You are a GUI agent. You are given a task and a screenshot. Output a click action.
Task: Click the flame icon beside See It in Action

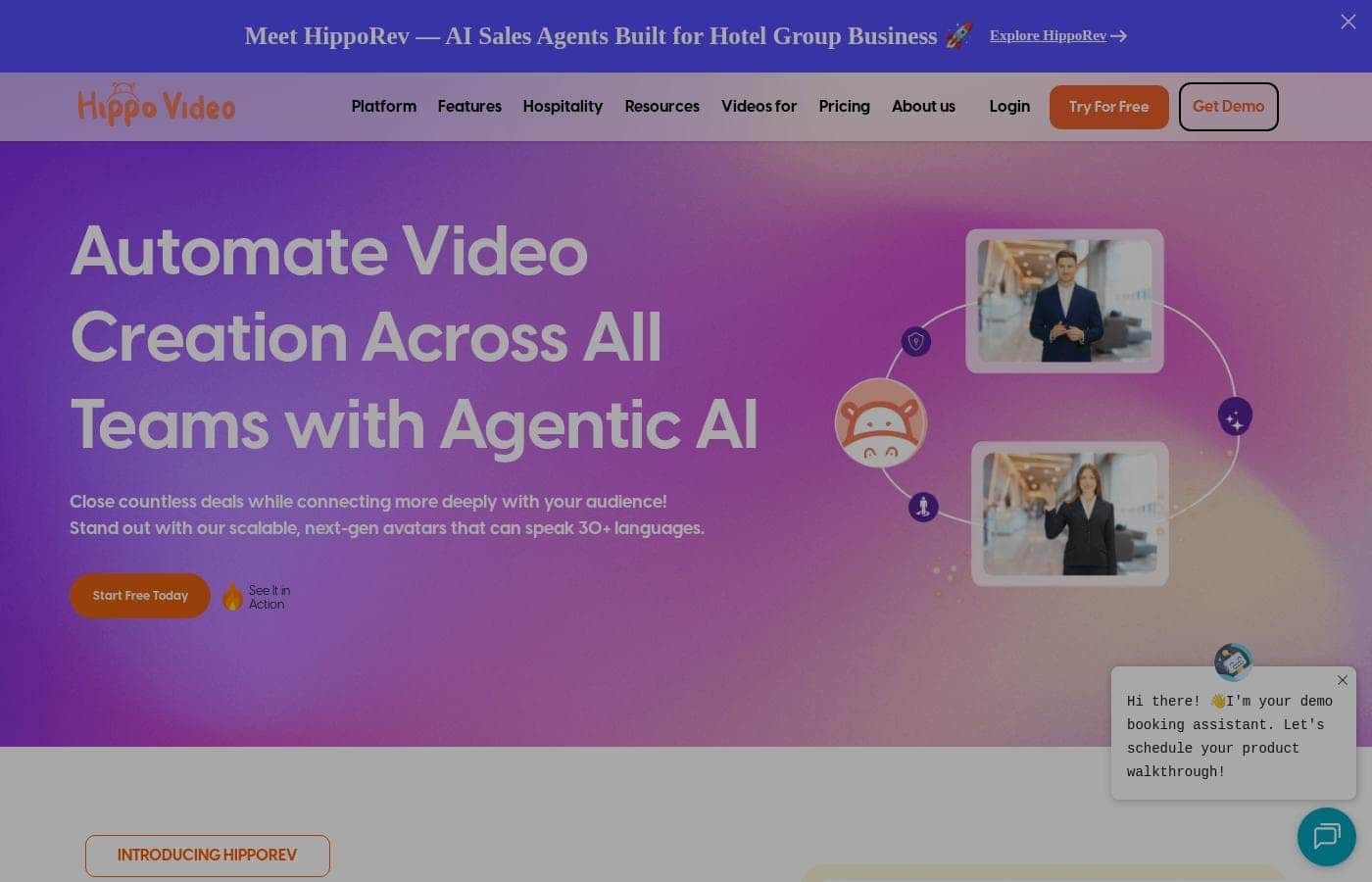tap(232, 597)
